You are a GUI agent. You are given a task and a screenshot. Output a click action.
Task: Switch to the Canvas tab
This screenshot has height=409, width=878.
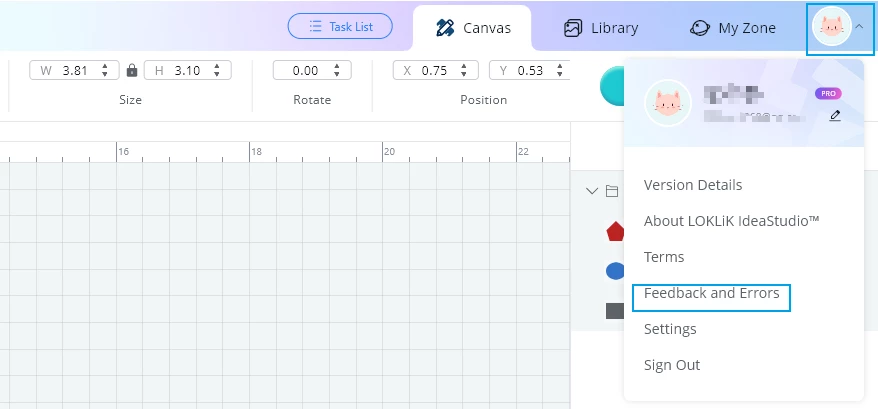tap(472, 28)
